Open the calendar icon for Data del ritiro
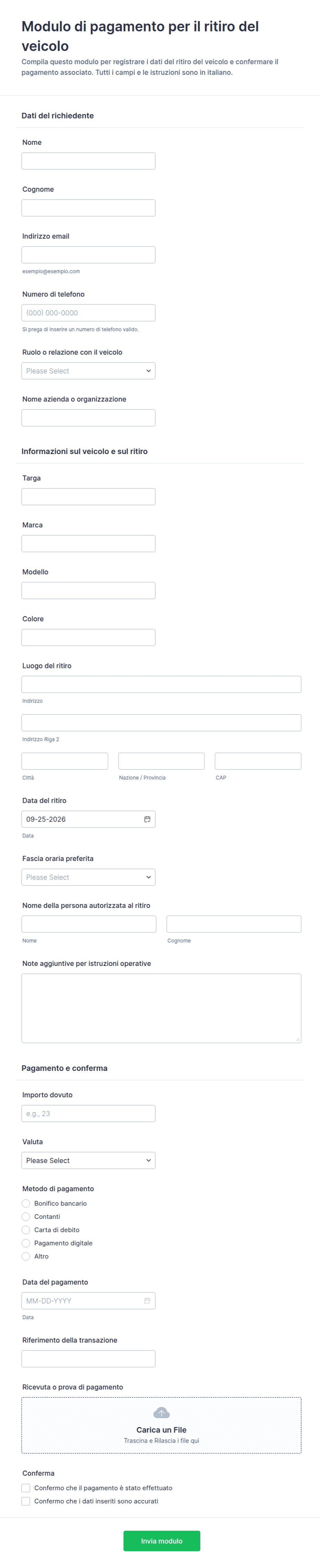Screen dimensions: 320x1568 pos(147,819)
